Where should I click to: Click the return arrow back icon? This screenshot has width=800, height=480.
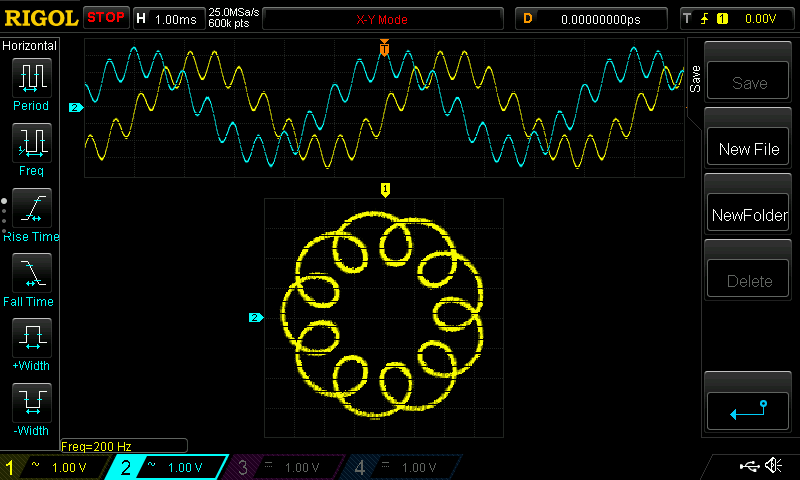[749, 407]
